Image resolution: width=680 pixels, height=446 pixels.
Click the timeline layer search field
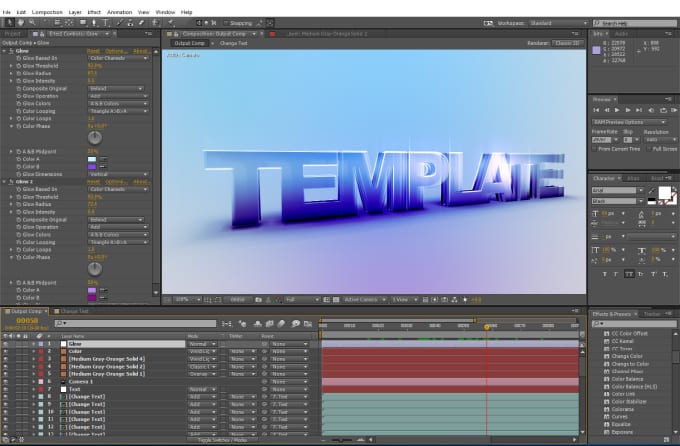(135, 323)
